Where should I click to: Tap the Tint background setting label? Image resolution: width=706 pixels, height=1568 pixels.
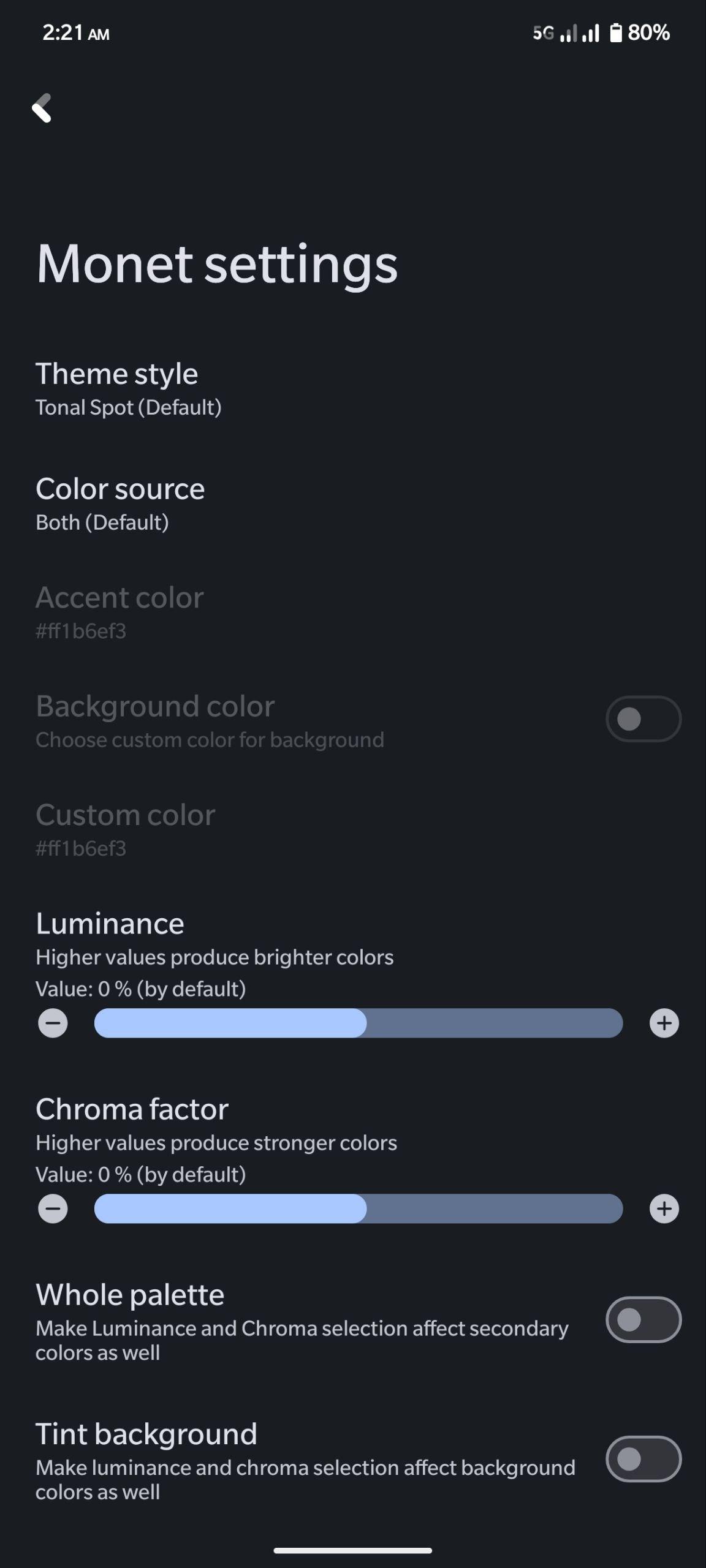click(146, 1434)
